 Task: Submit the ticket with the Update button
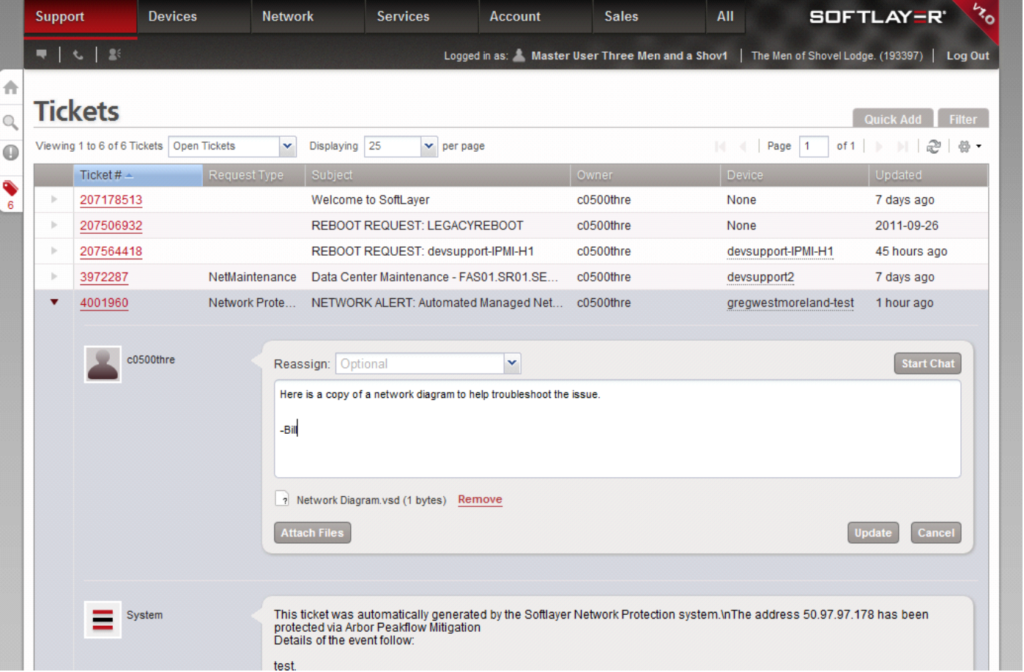[872, 532]
